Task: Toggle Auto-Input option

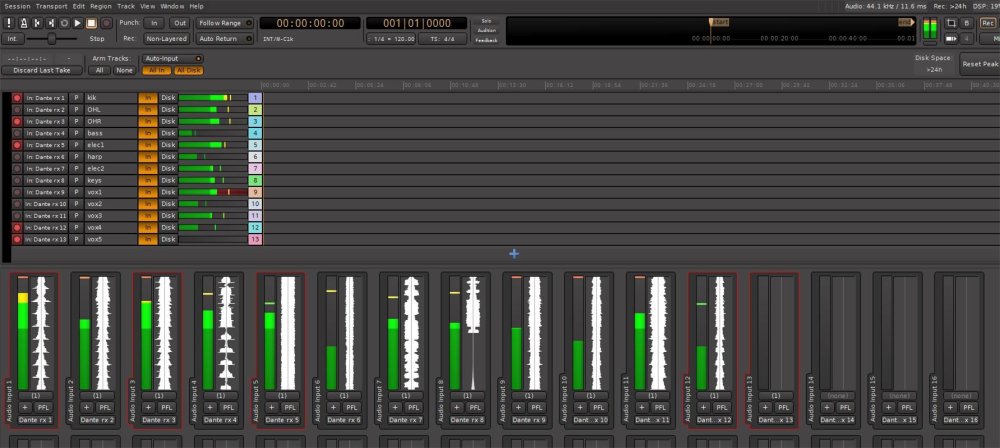Action: tap(173, 58)
